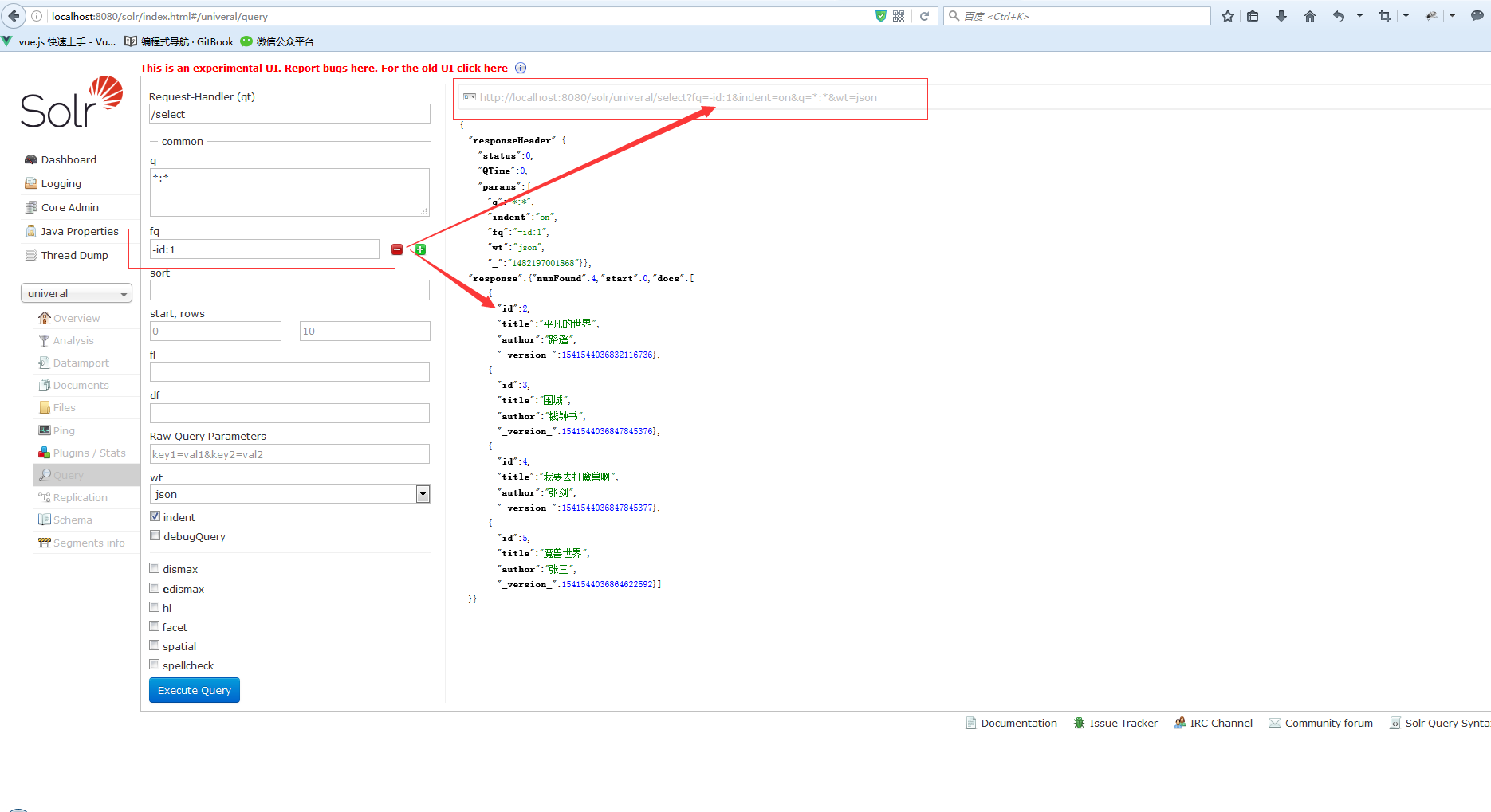This screenshot has width=1491, height=812.
Task: Remove the fq filter with minus icon
Action: (397, 249)
